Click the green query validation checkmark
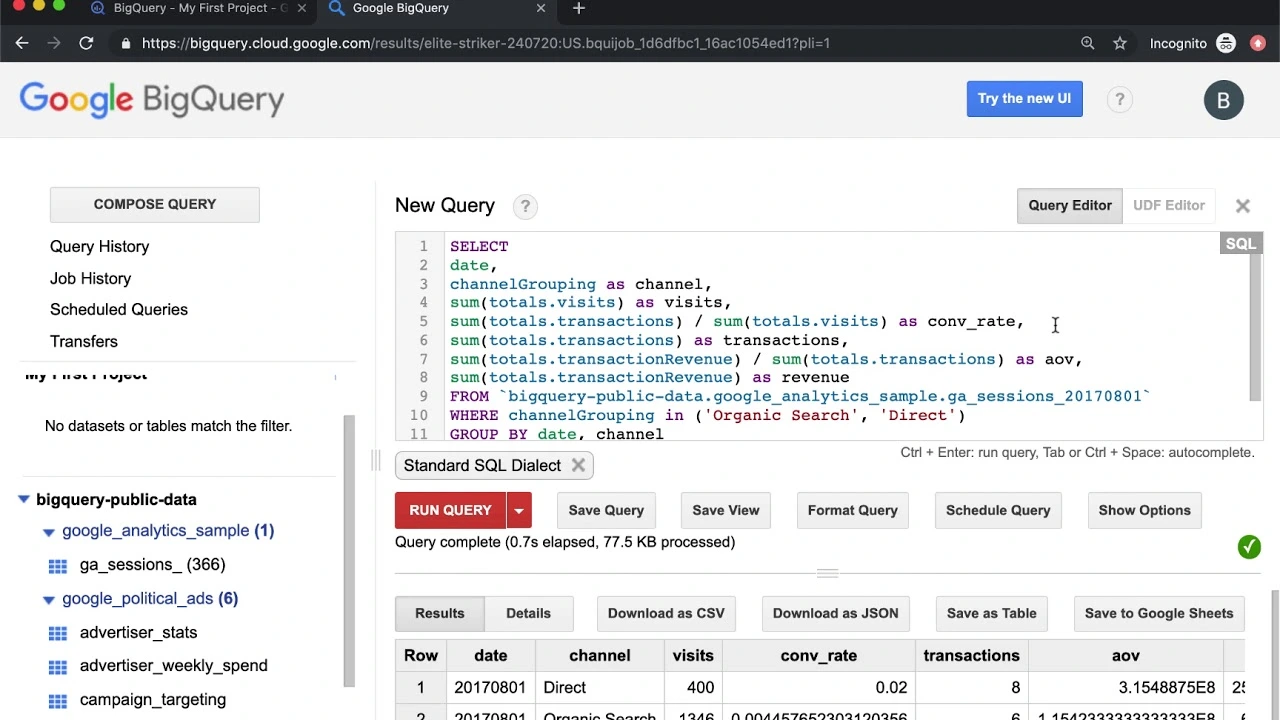Viewport: 1280px width, 720px height. [1249, 547]
